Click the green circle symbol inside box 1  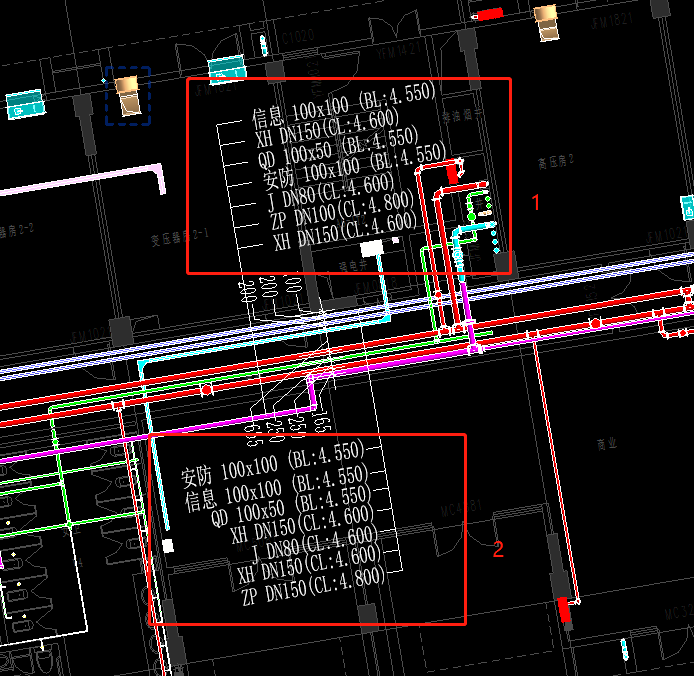(471, 216)
